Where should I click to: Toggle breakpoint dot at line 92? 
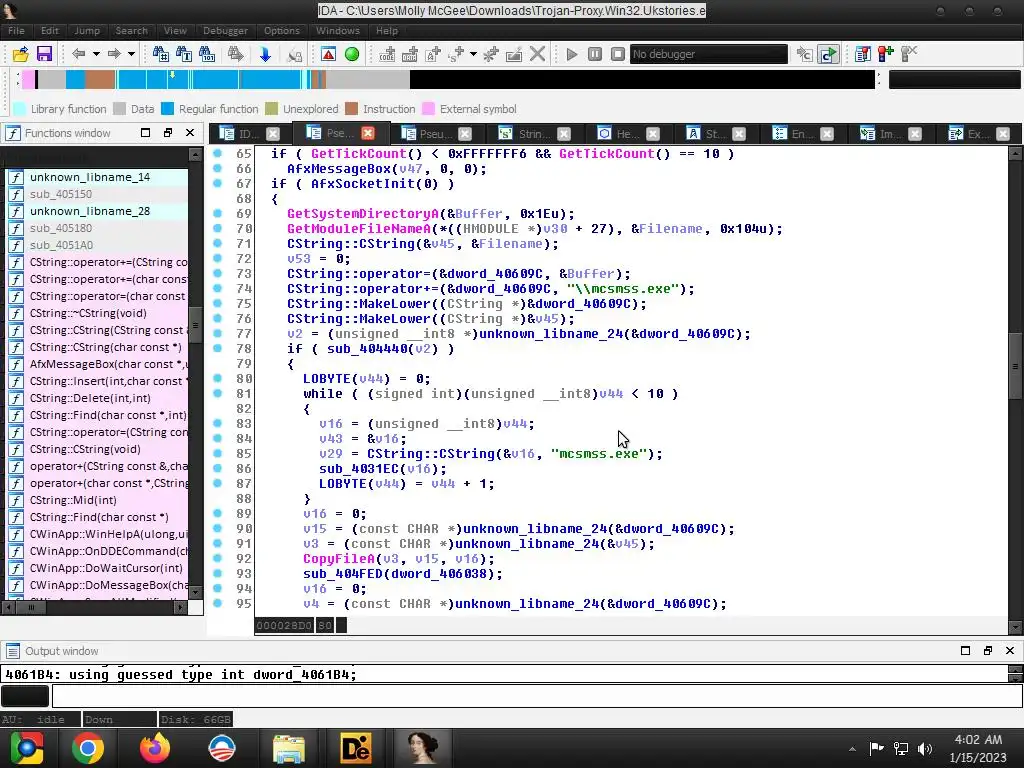(217, 559)
